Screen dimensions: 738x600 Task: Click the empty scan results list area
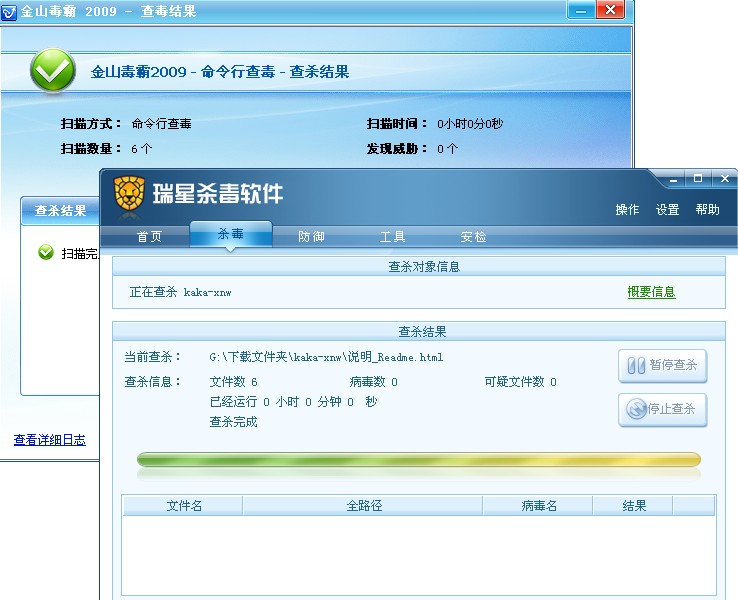418,555
